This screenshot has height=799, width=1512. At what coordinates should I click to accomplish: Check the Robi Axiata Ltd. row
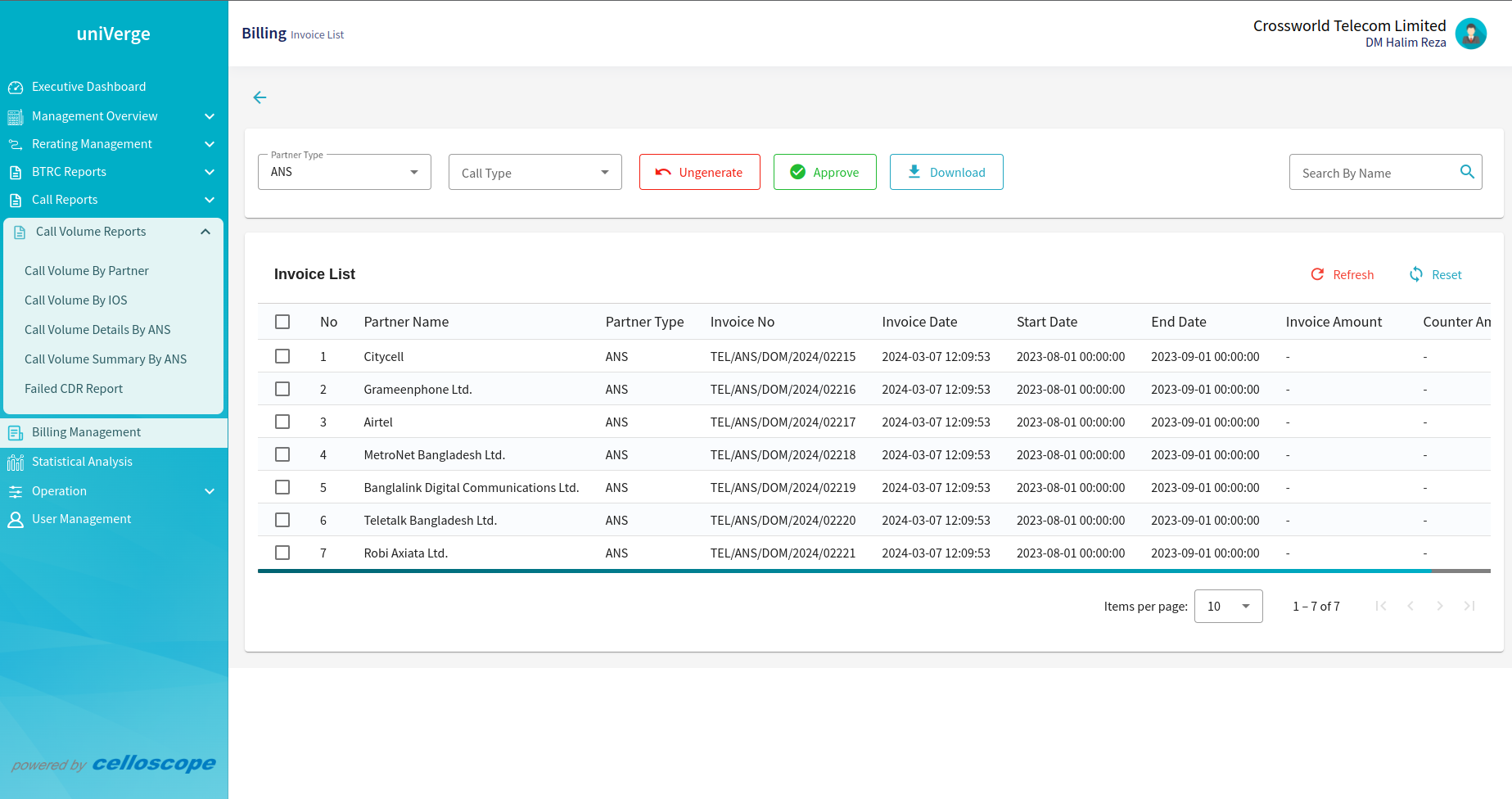pos(282,553)
